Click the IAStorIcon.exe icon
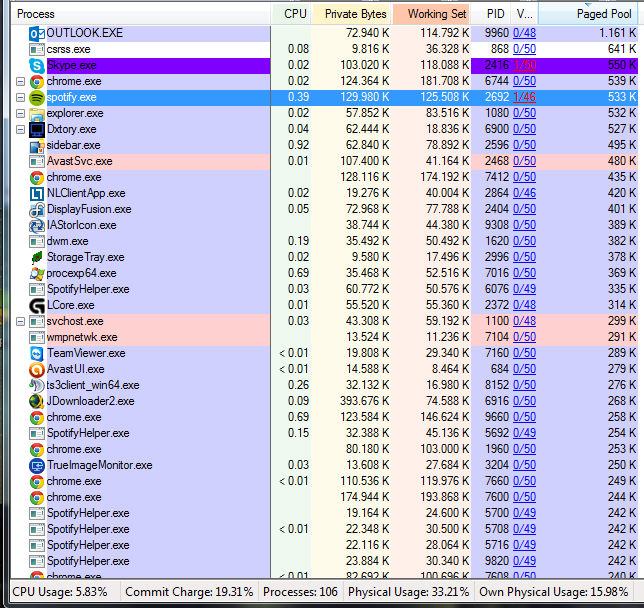 37,226
